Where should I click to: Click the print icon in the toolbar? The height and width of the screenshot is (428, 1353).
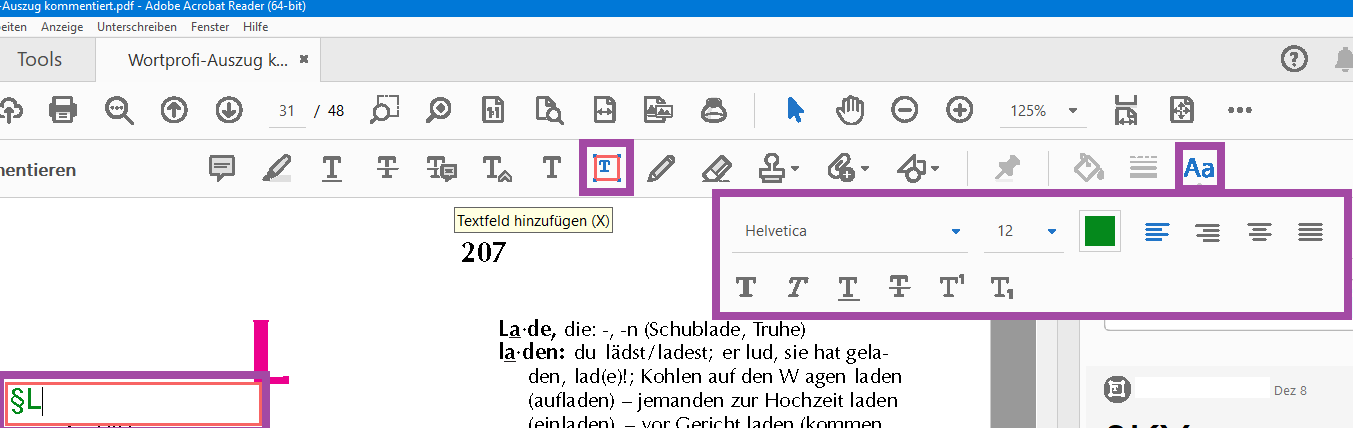(x=64, y=110)
